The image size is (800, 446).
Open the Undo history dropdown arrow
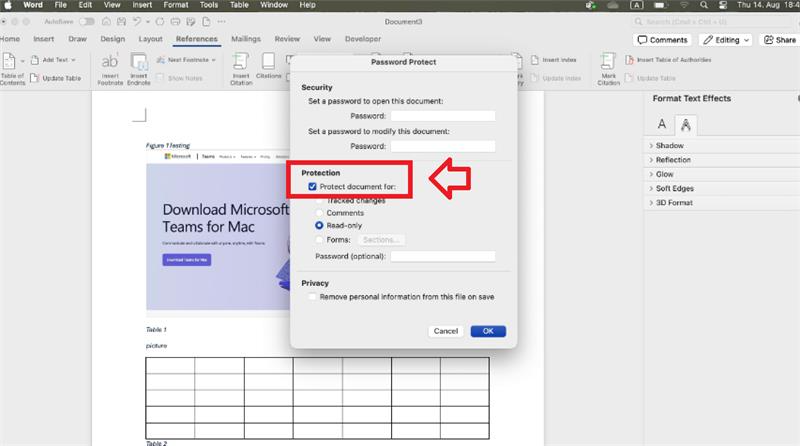point(148,22)
